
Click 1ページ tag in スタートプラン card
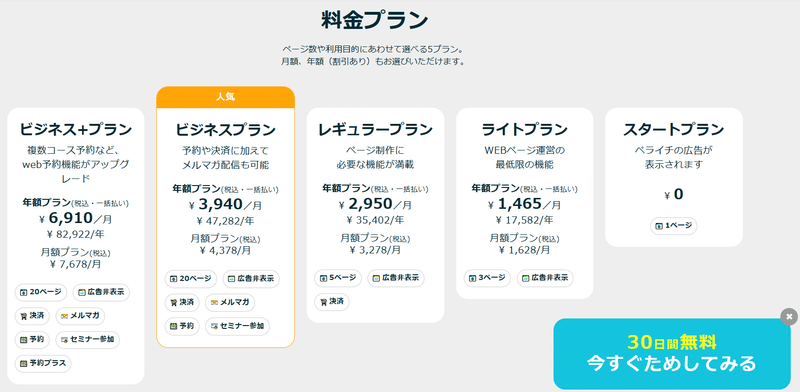(673, 226)
